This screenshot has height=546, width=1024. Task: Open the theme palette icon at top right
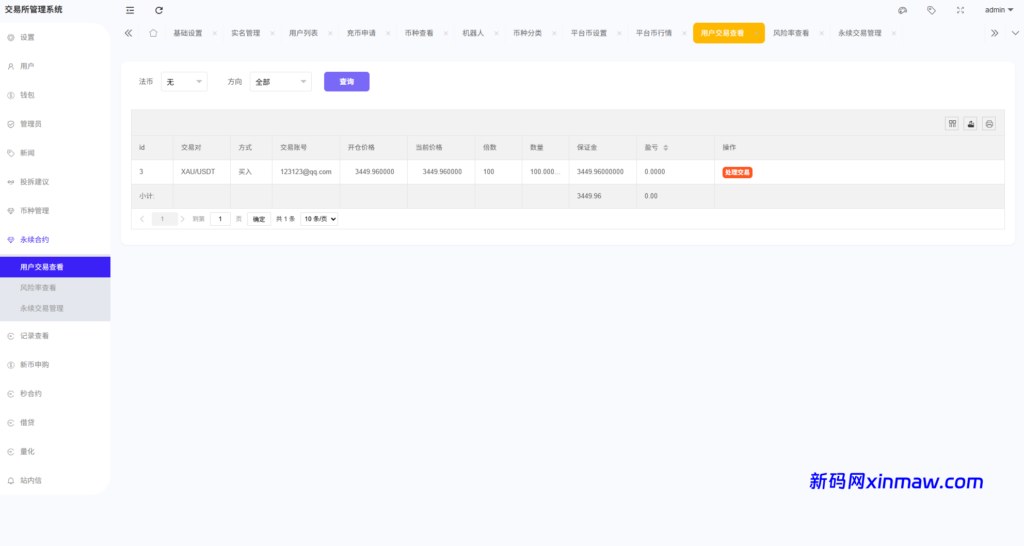point(903,10)
